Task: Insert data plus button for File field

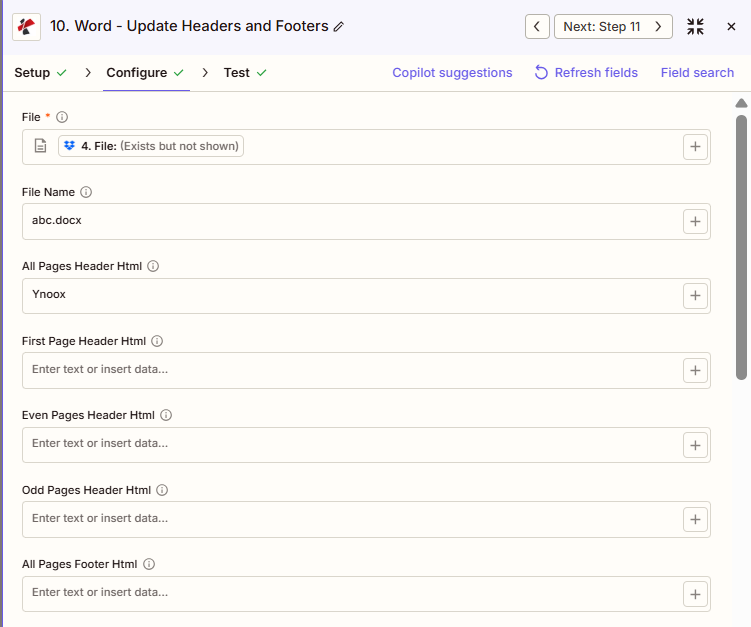Action: 695,147
